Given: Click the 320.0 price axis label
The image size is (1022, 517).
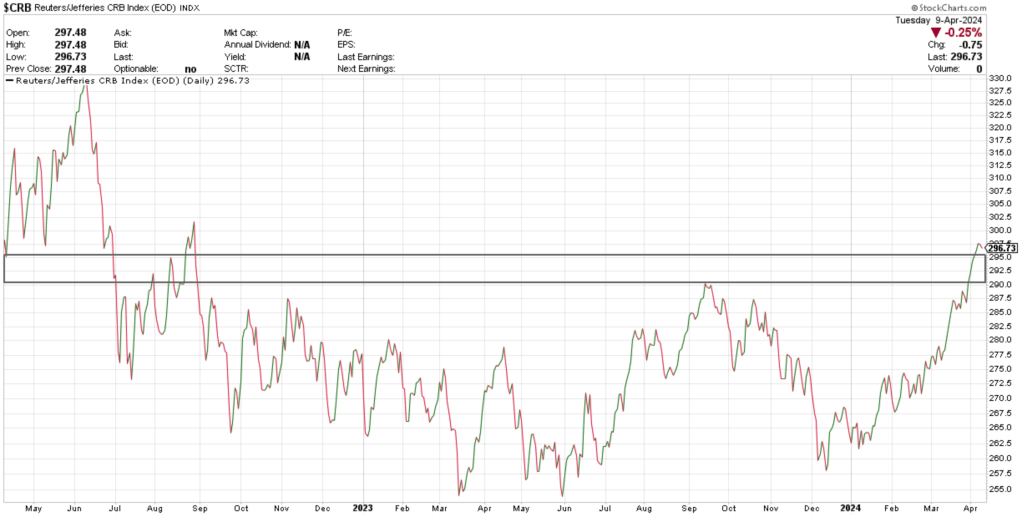Looking at the screenshot, I should (x=1001, y=128).
